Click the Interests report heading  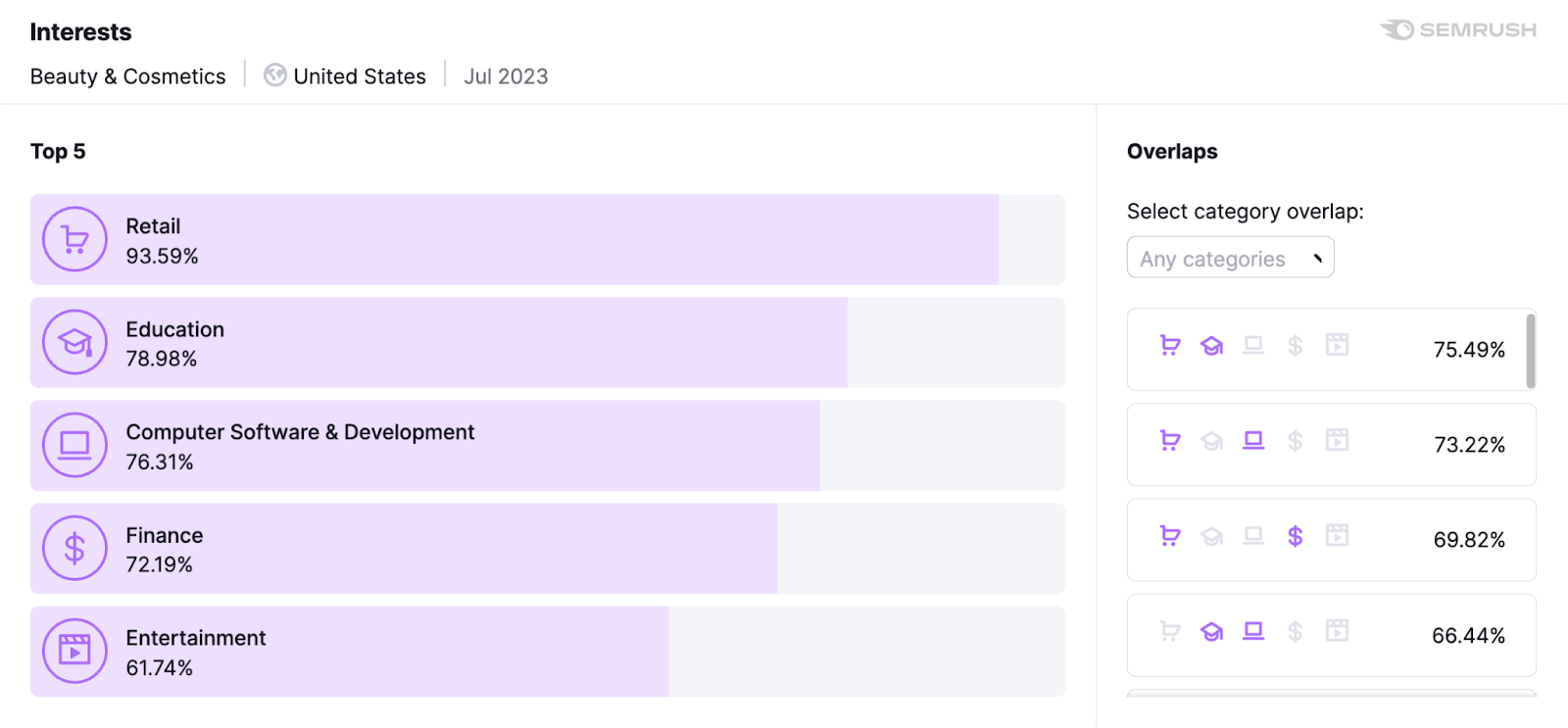80,31
